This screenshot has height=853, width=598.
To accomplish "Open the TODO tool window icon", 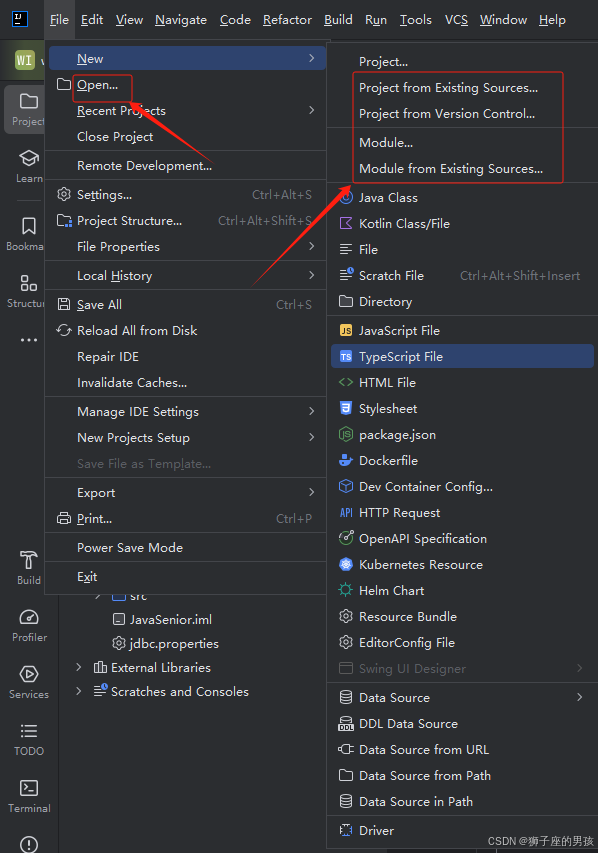I will point(29,731).
